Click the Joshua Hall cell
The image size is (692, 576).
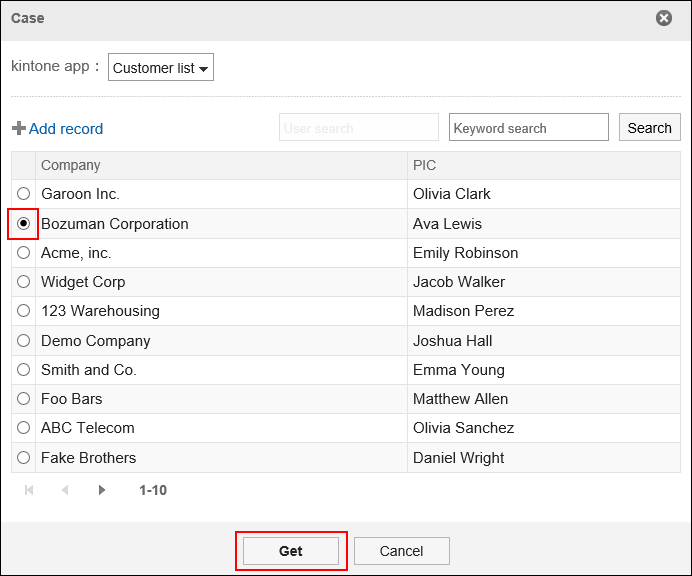(544, 341)
